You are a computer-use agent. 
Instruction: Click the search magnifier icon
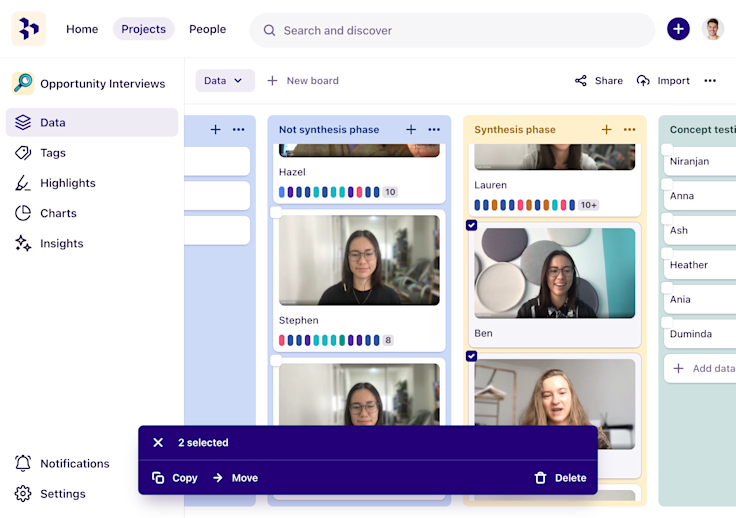coord(269,30)
